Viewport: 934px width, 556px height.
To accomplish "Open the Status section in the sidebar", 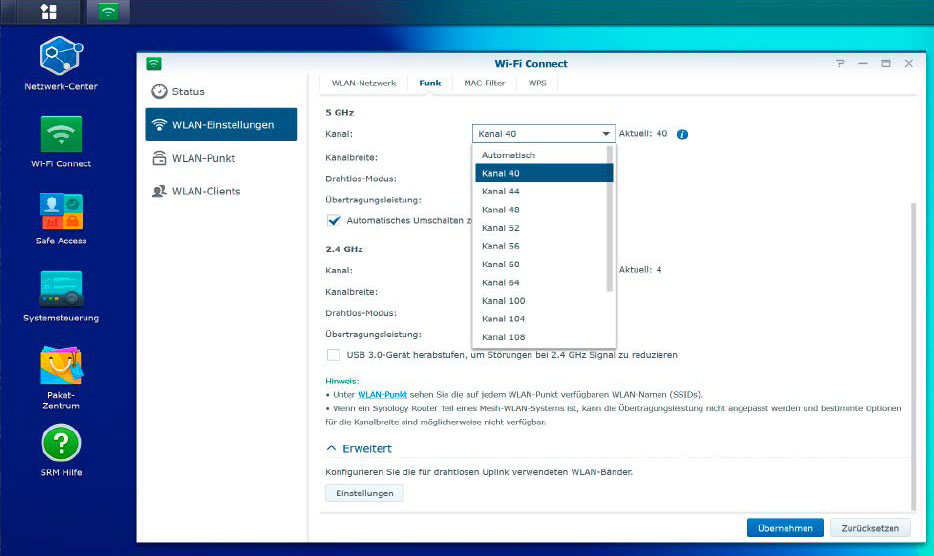I will pos(221,91).
